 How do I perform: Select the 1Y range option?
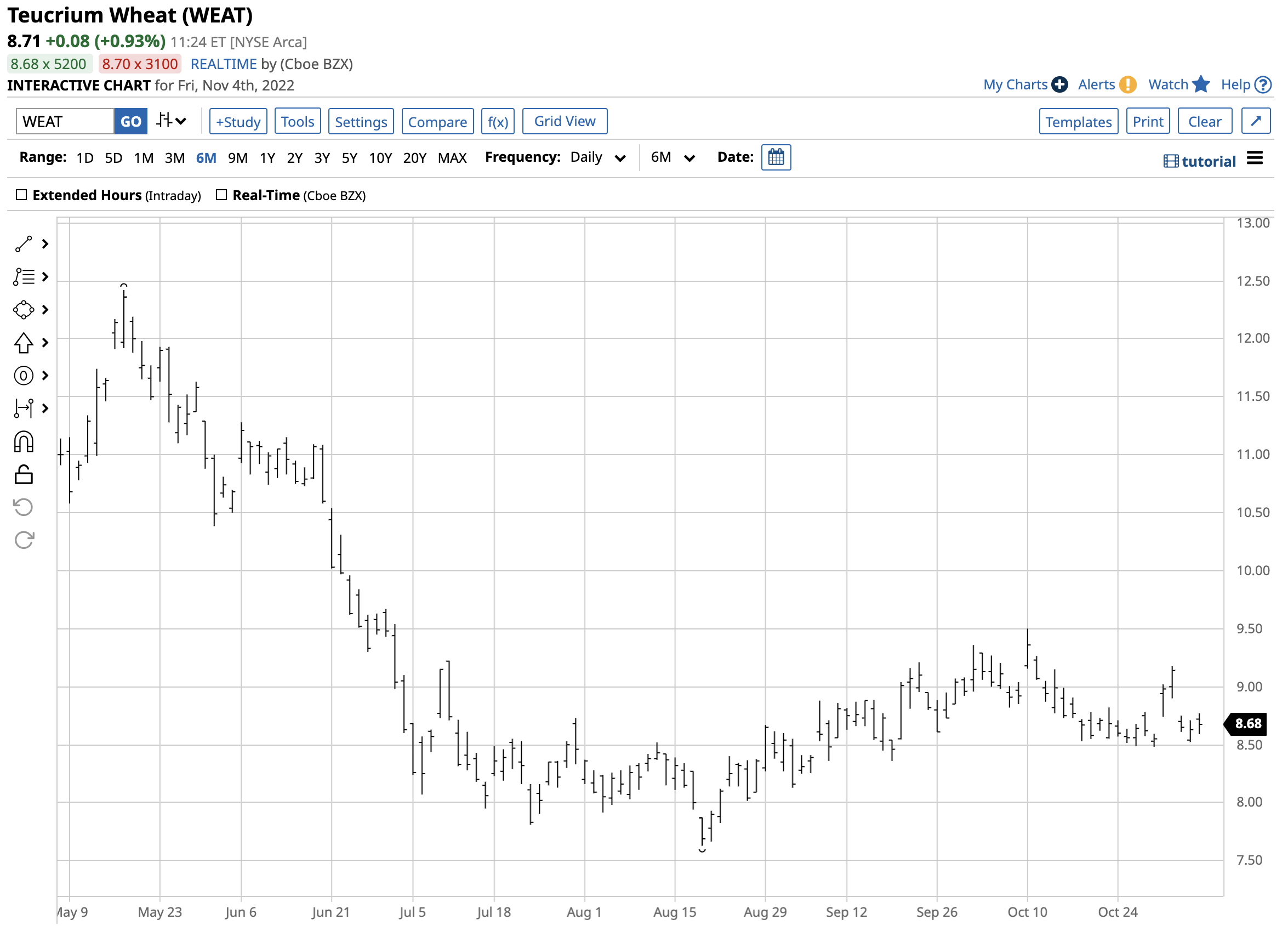click(267, 158)
